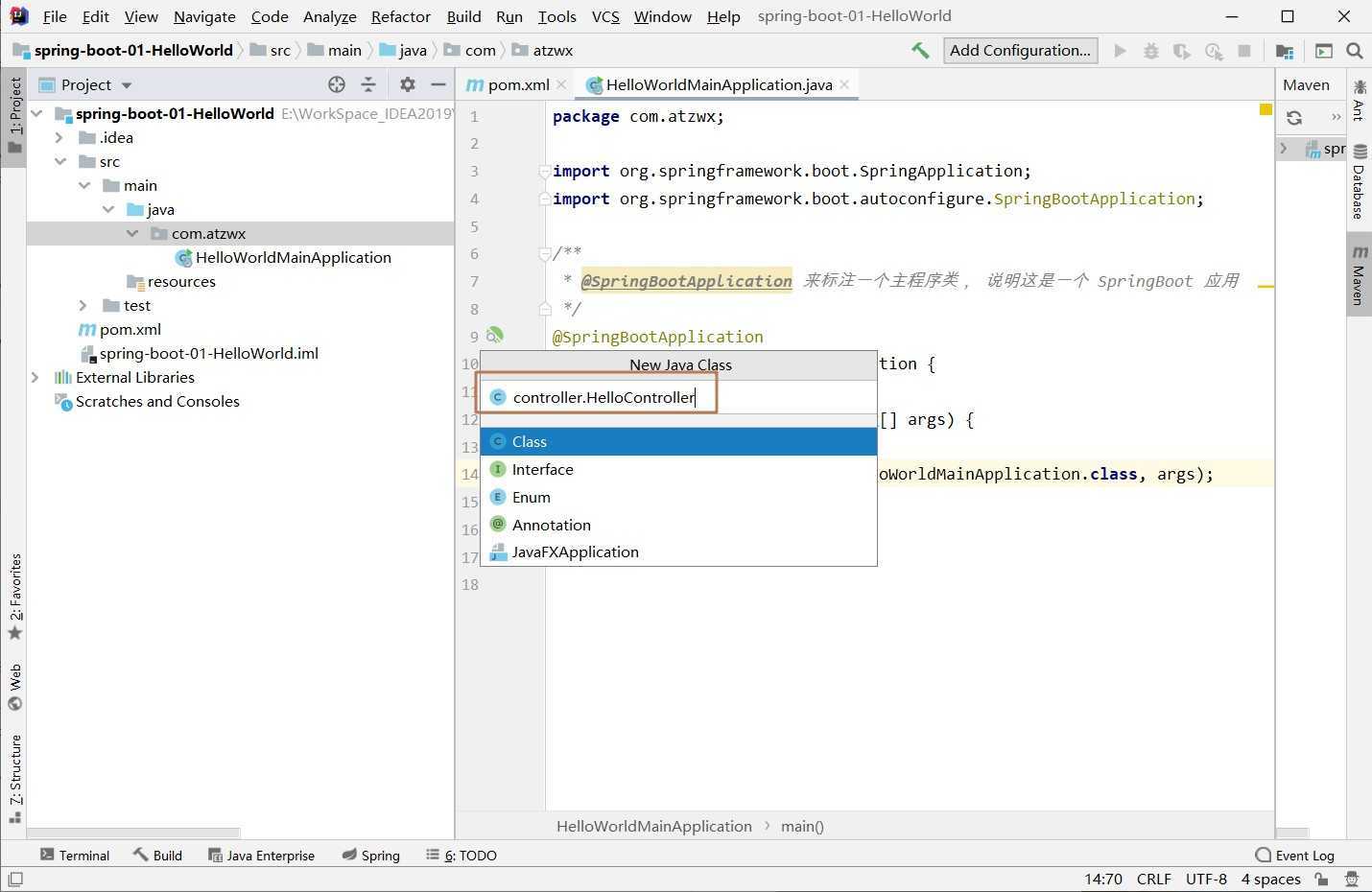Select HelloWorldMainApplication in project tree
Viewport: 1372px width, 892px height.
coord(293,257)
